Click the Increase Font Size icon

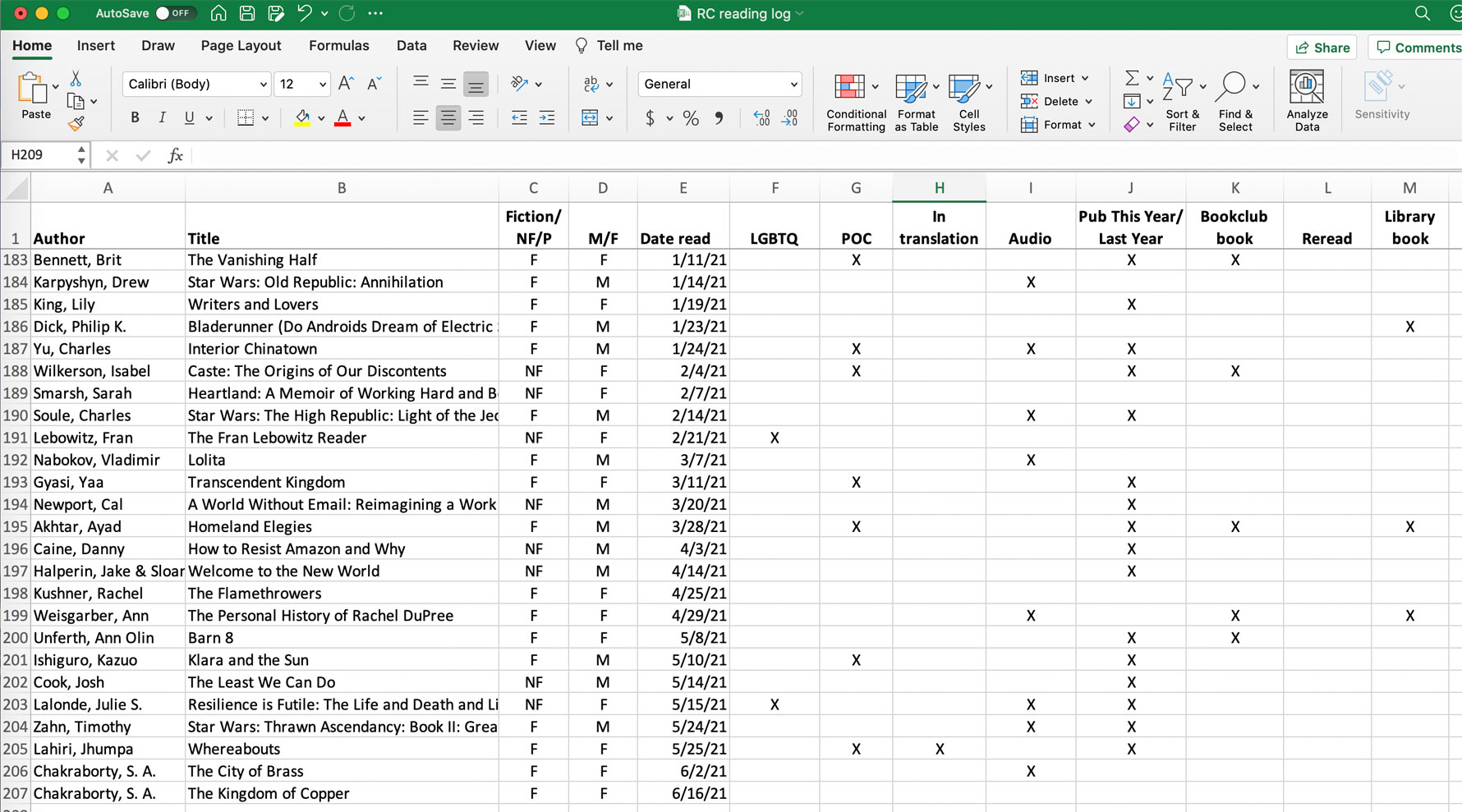(x=346, y=84)
